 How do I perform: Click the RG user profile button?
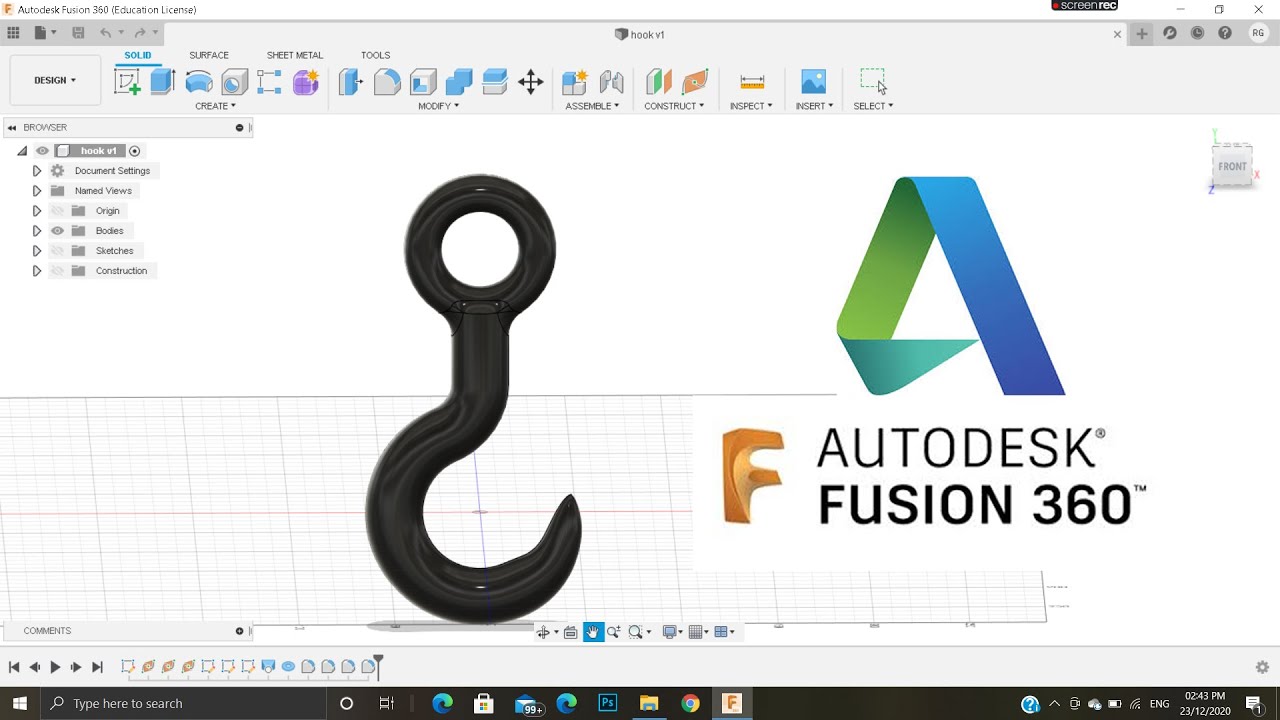click(x=1258, y=33)
